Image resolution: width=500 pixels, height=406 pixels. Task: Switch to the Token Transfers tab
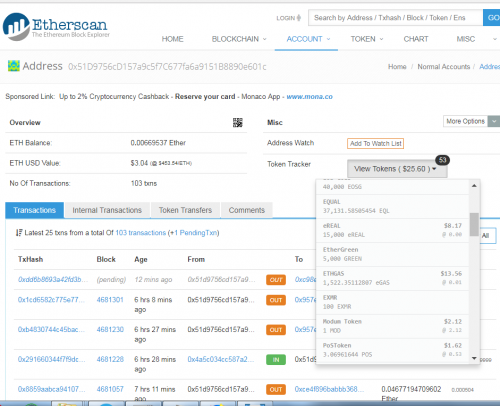tap(185, 210)
